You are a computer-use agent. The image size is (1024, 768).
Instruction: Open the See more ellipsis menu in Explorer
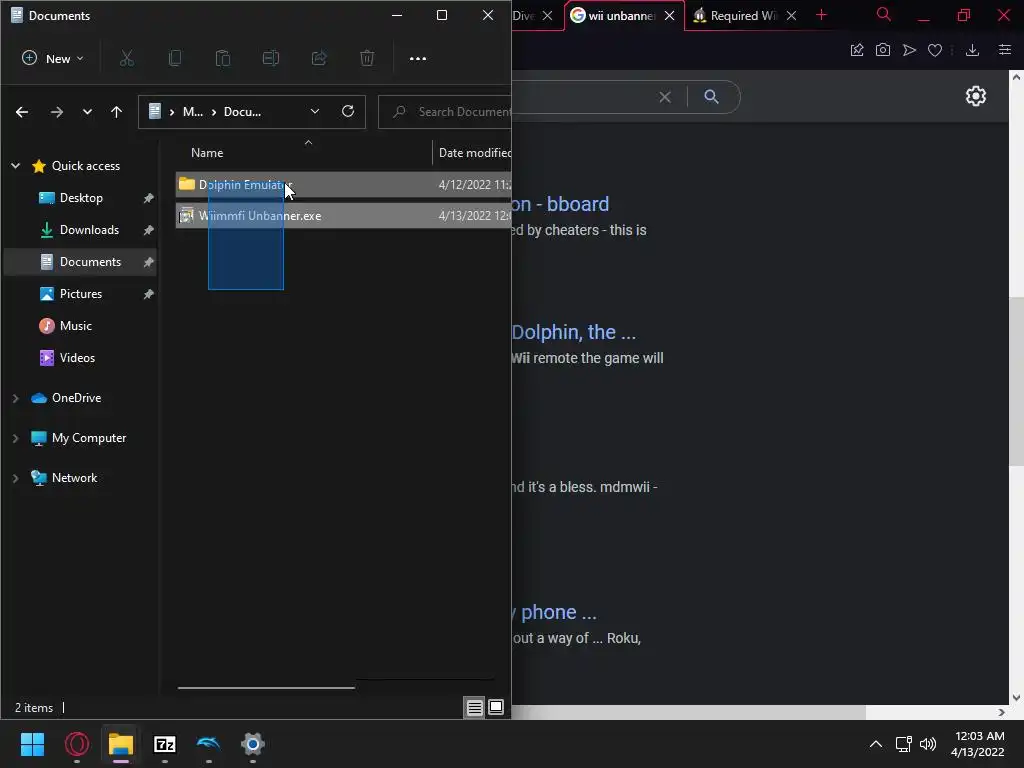coord(418,58)
